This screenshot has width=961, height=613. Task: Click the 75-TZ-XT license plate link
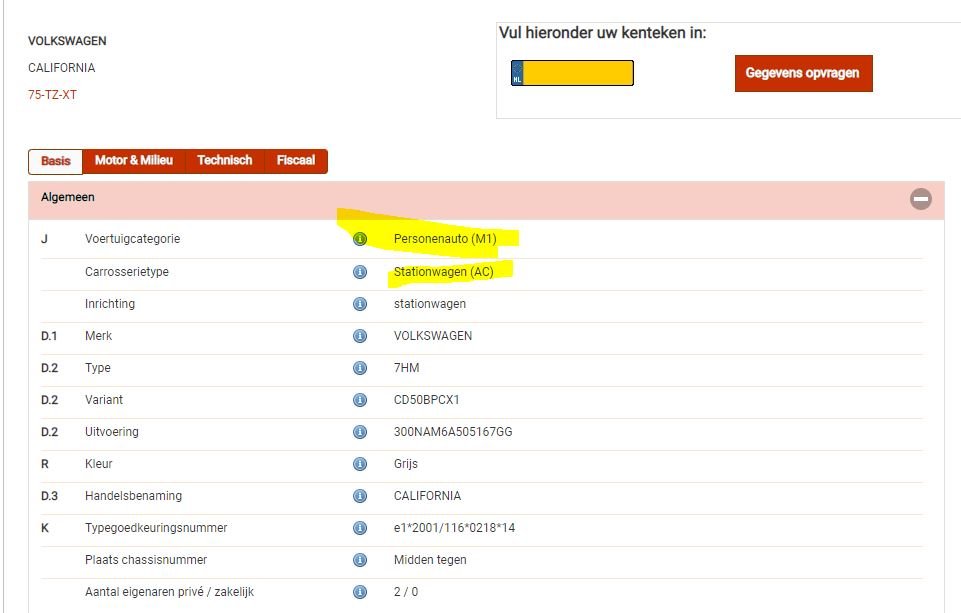coord(53,95)
